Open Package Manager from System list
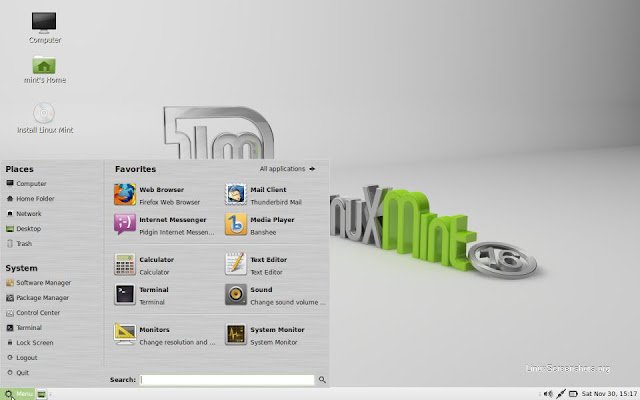This screenshot has width=640, height=400. click(37, 298)
